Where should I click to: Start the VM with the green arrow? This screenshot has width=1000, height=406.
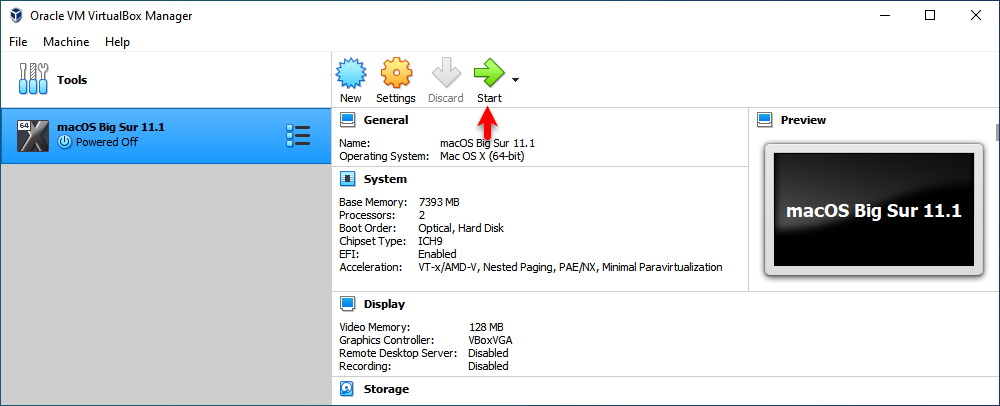(489, 73)
